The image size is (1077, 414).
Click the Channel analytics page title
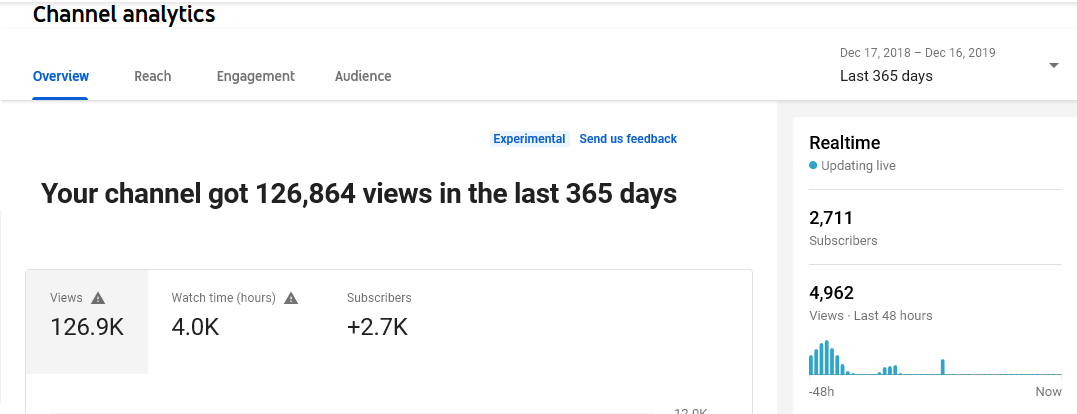(x=124, y=14)
